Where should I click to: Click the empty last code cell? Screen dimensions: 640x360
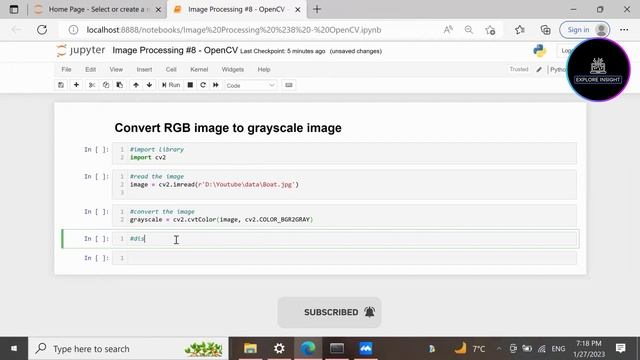(x=344, y=258)
